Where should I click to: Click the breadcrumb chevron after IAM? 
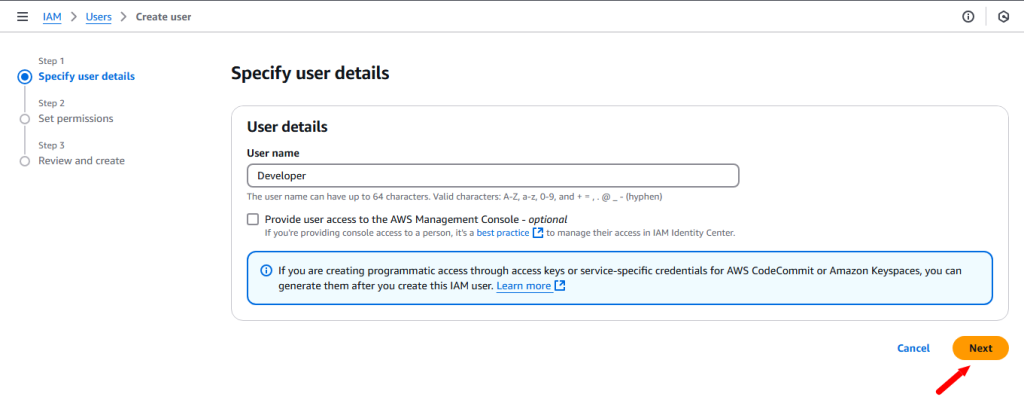pyautogui.click(x=74, y=17)
